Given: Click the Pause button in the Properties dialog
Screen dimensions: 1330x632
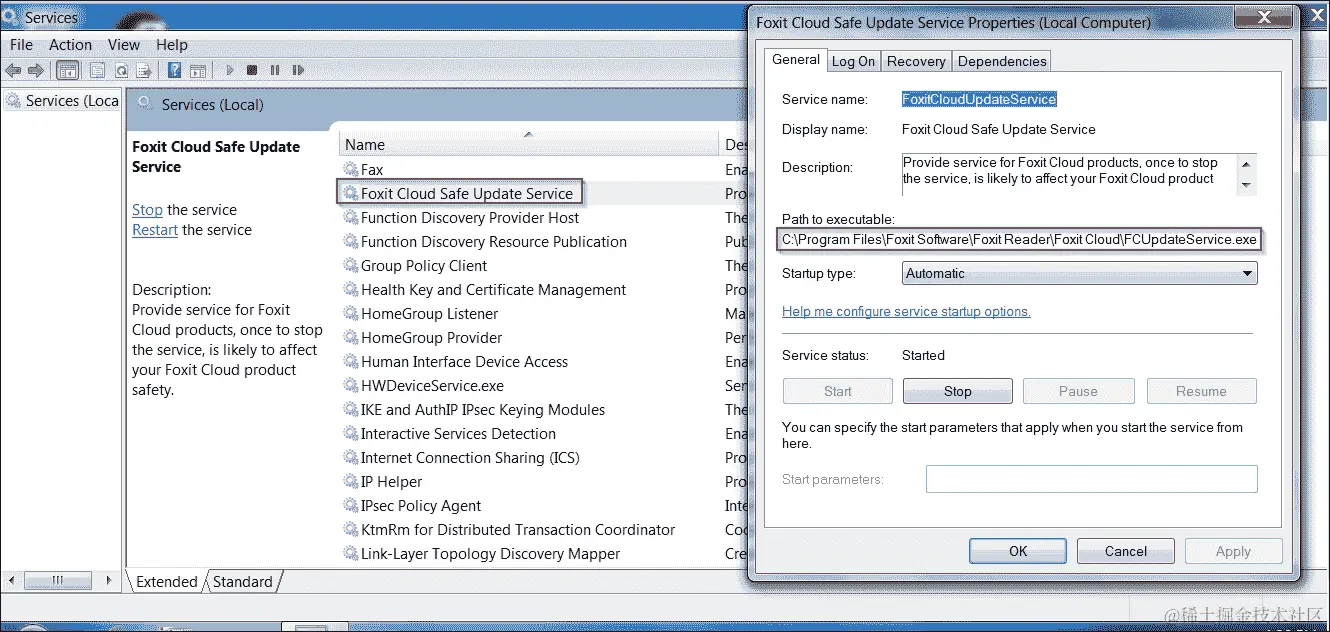Looking at the screenshot, I should coord(1078,391).
